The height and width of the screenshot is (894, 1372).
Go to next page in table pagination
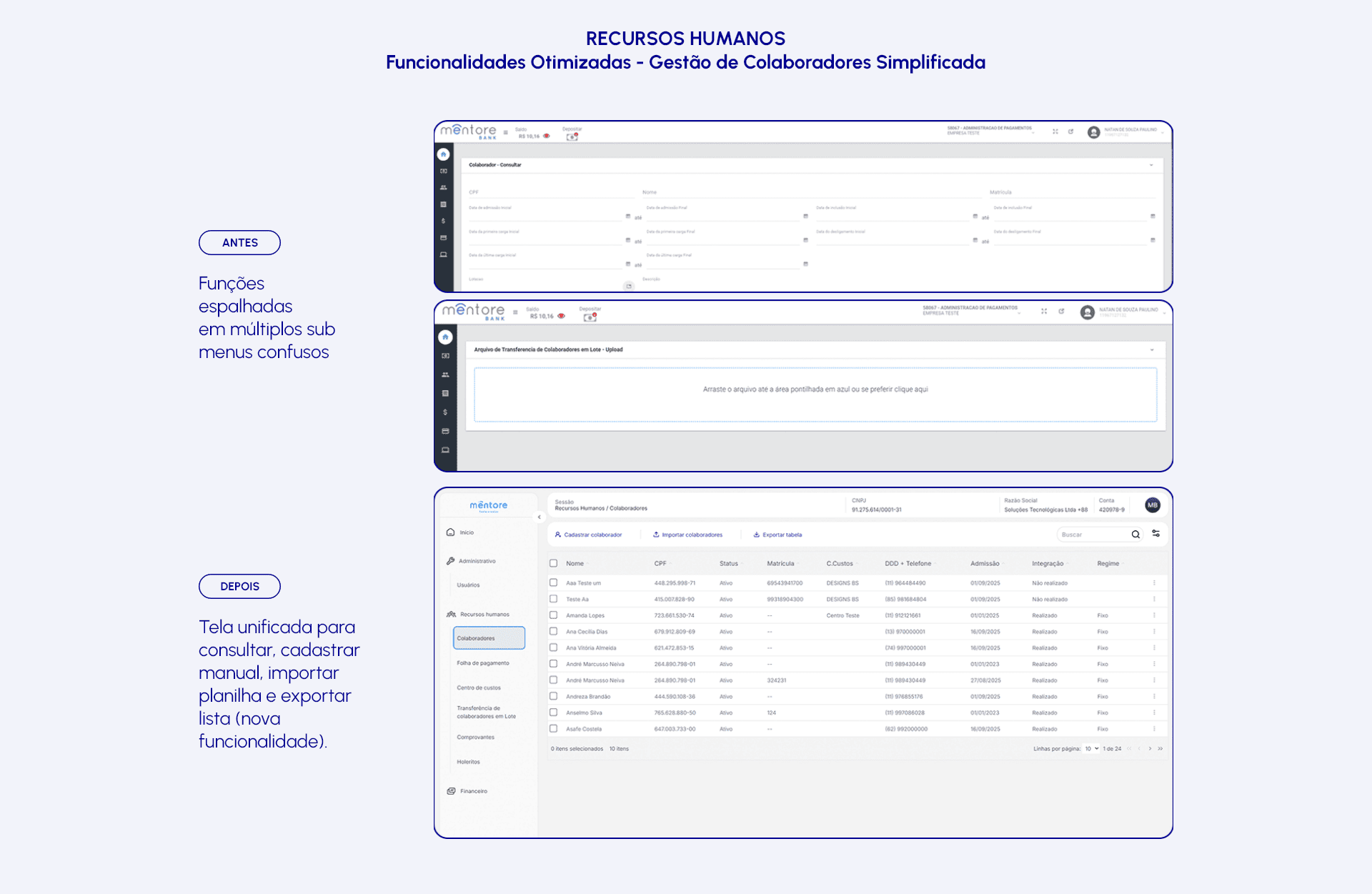coord(1150,749)
